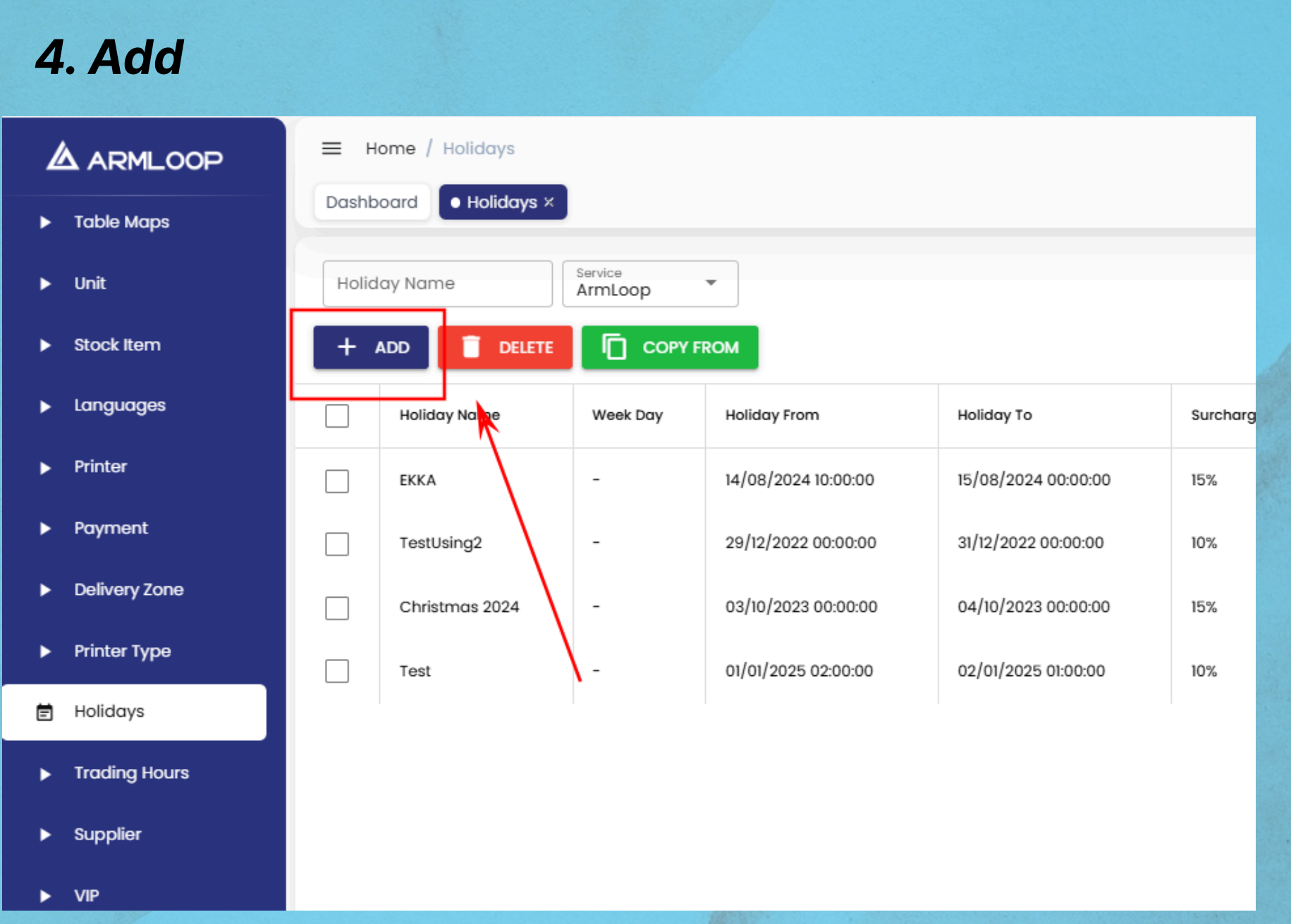Switch to the Dashboard tab
This screenshot has height=924, width=1291.
[372, 202]
